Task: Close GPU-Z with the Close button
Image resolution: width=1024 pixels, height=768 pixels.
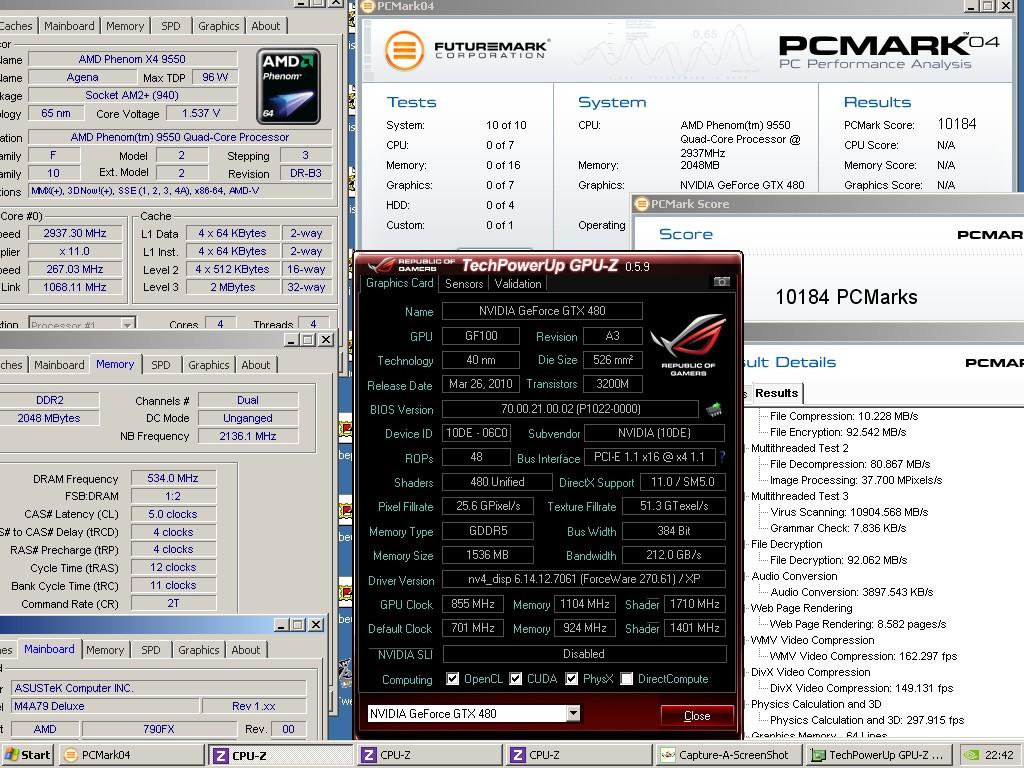Action: tap(697, 716)
